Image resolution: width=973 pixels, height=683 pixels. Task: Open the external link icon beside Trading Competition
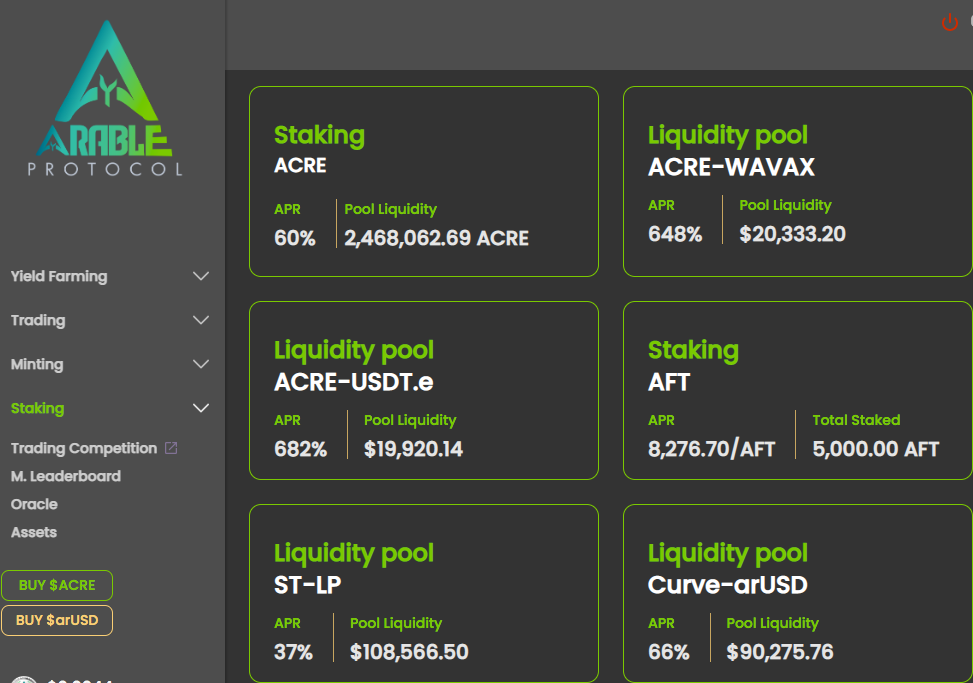(171, 448)
